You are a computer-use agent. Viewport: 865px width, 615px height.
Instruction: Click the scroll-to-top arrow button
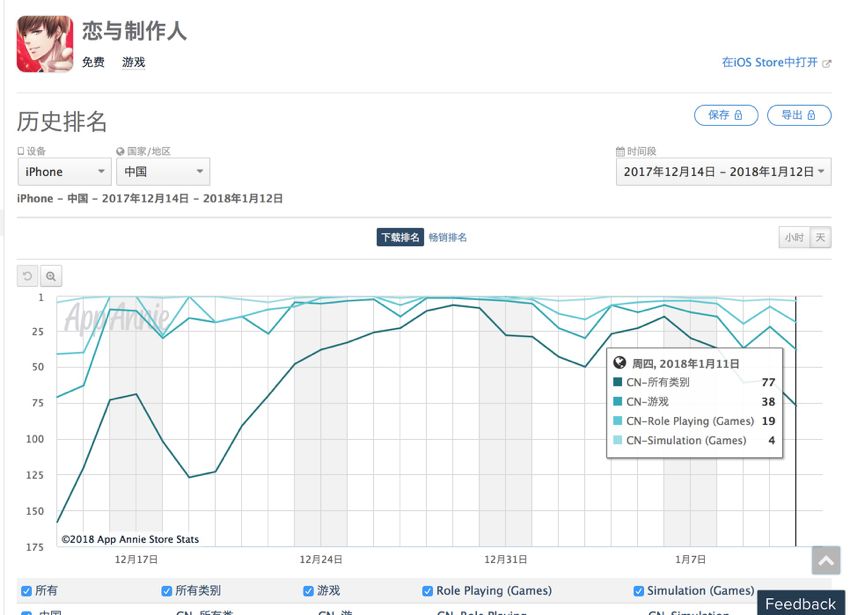[x=825, y=561]
